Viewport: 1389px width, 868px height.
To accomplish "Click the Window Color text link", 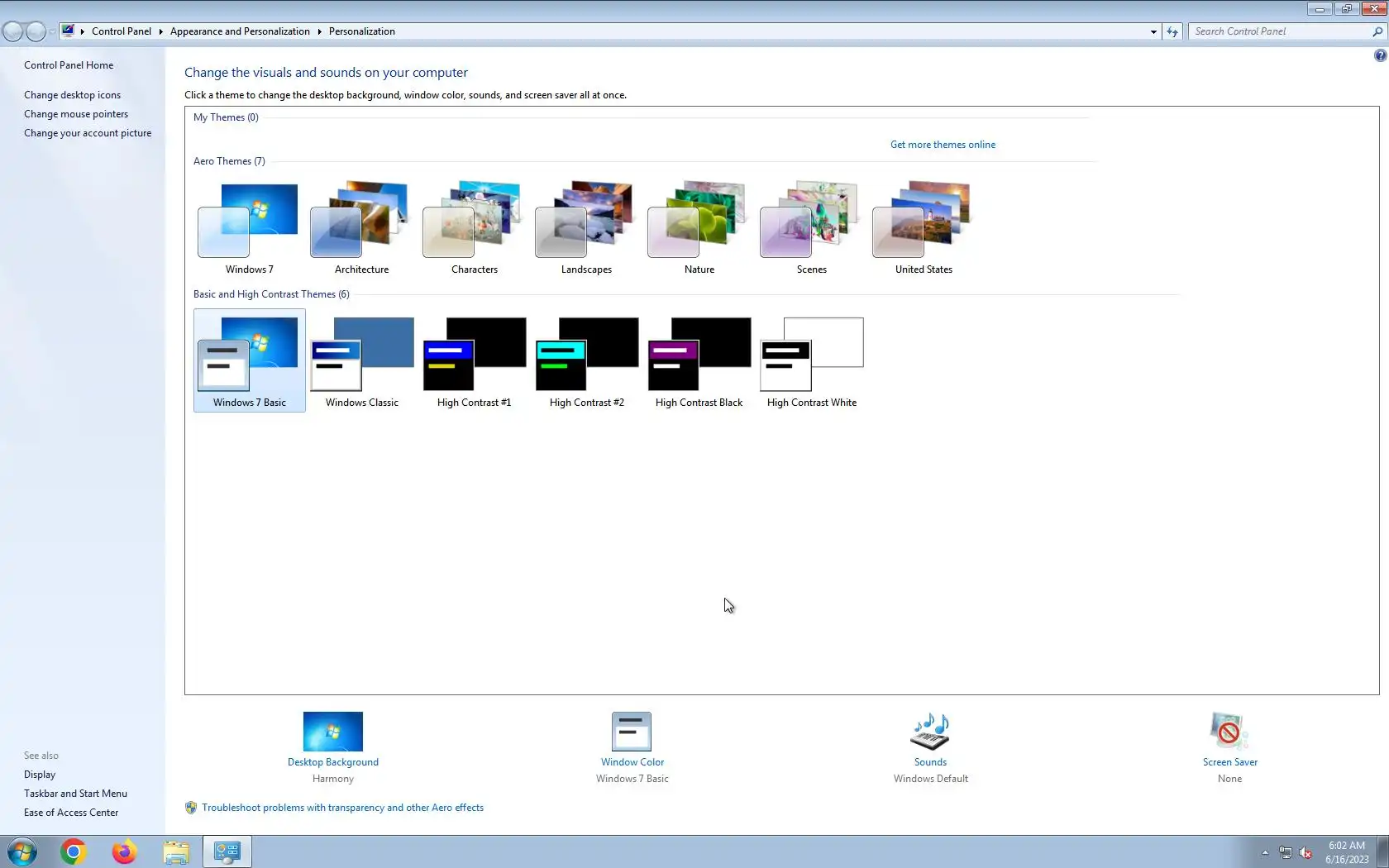I will click(632, 762).
